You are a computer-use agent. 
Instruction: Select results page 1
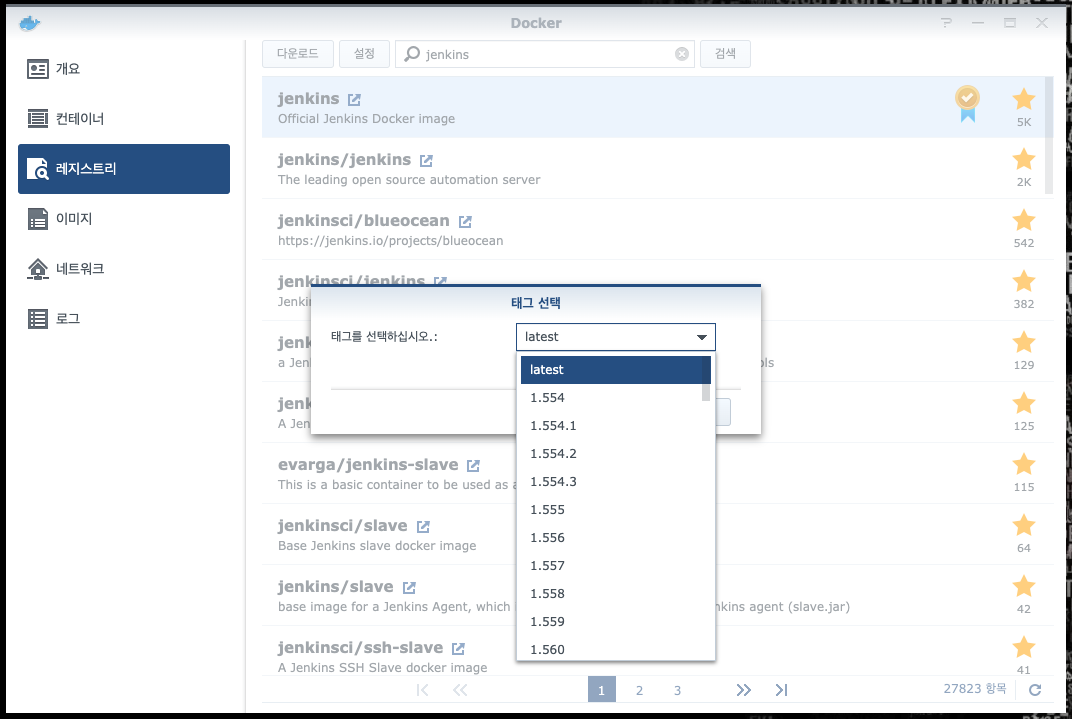point(602,690)
